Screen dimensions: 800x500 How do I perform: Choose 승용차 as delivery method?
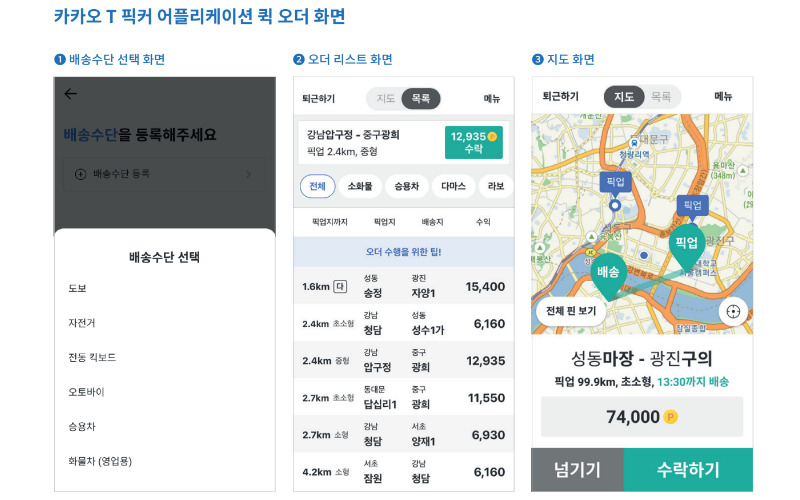[x=82, y=427]
